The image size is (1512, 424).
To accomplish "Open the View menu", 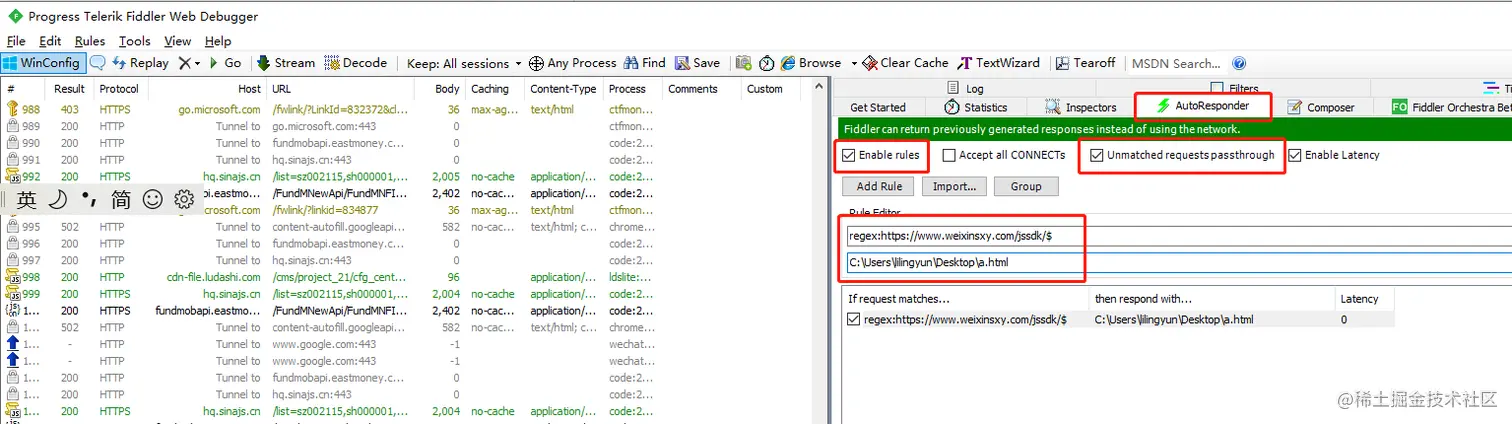I will (177, 41).
